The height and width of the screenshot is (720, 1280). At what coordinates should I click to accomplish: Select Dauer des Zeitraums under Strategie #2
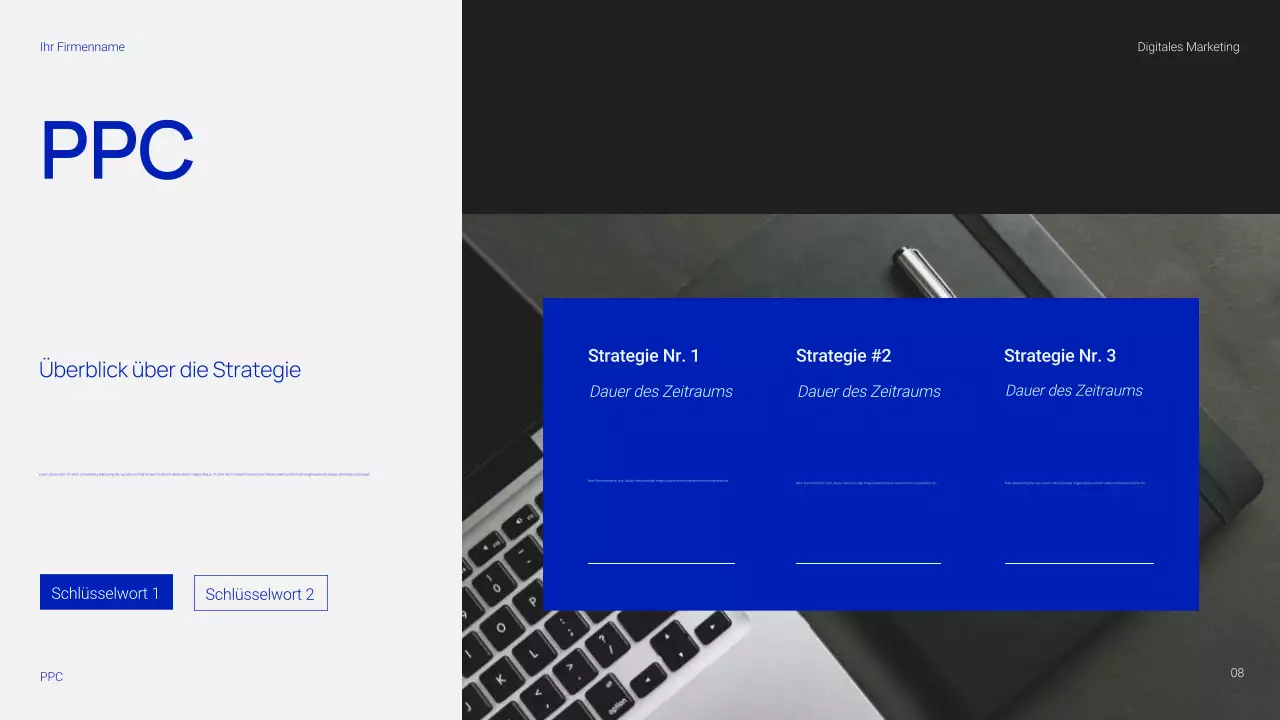click(x=869, y=392)
